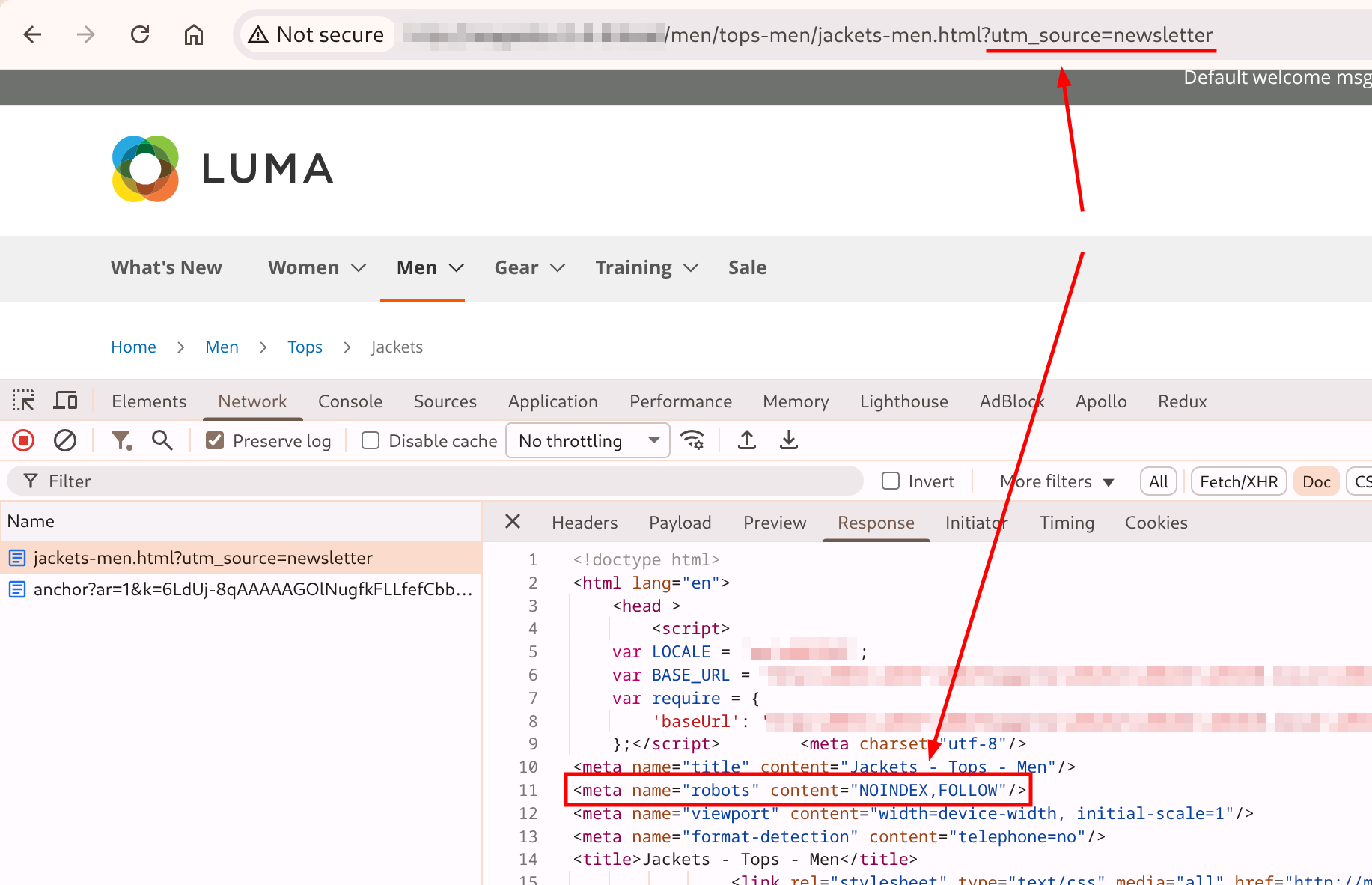This screenshot has height=885, width=1372.
Task: Expand the Women navigation menu
Action: (317, 268)
